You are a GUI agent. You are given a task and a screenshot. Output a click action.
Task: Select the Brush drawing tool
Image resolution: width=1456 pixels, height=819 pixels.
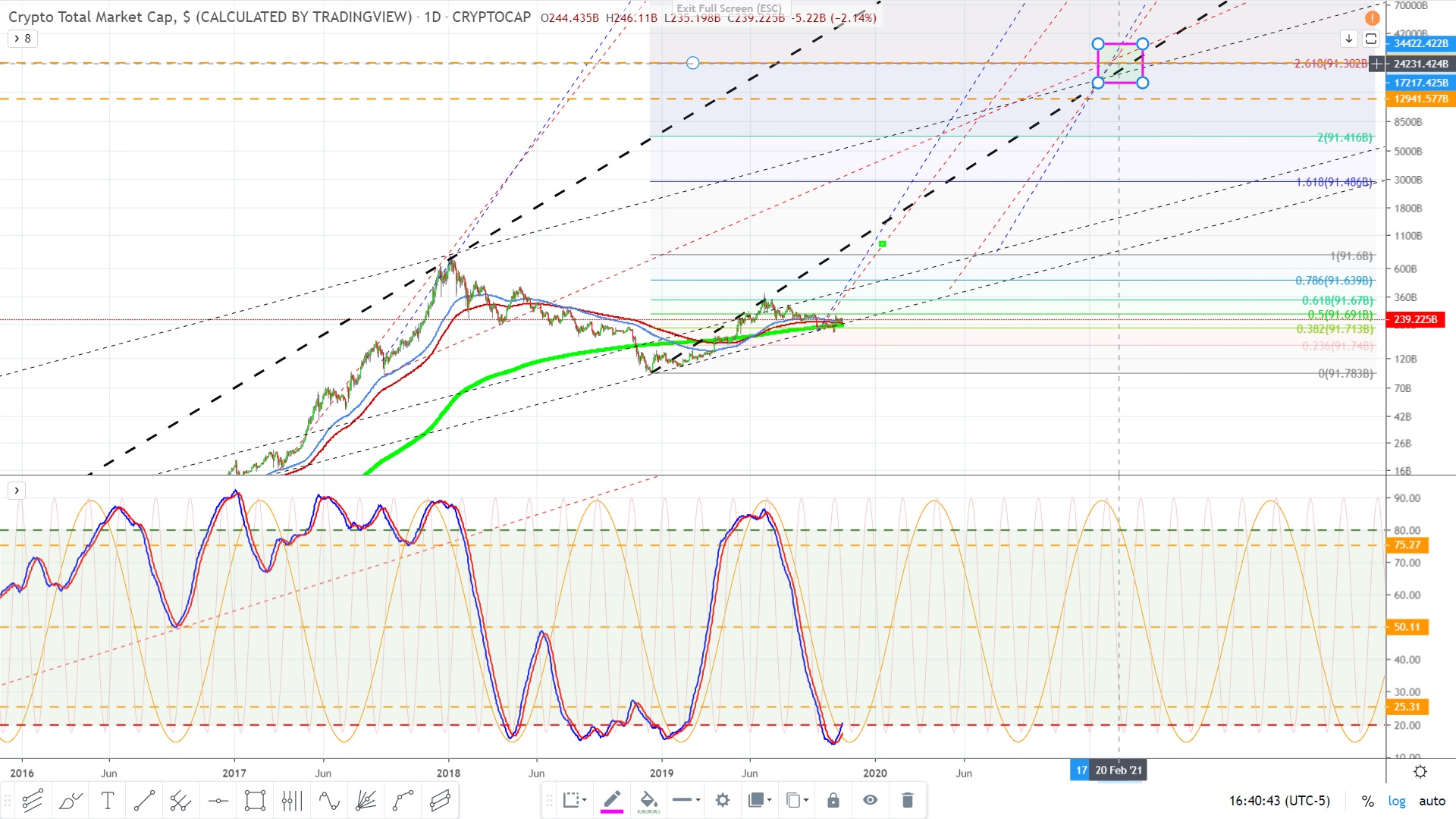click(71, 800)
